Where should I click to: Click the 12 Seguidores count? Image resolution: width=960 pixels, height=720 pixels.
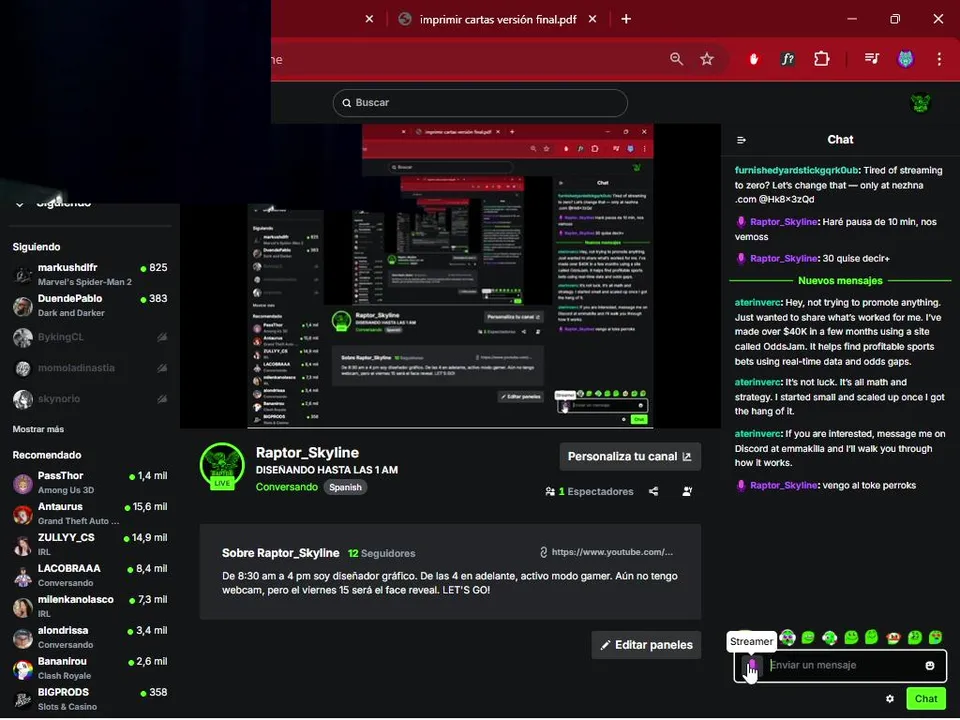(381, 554)
